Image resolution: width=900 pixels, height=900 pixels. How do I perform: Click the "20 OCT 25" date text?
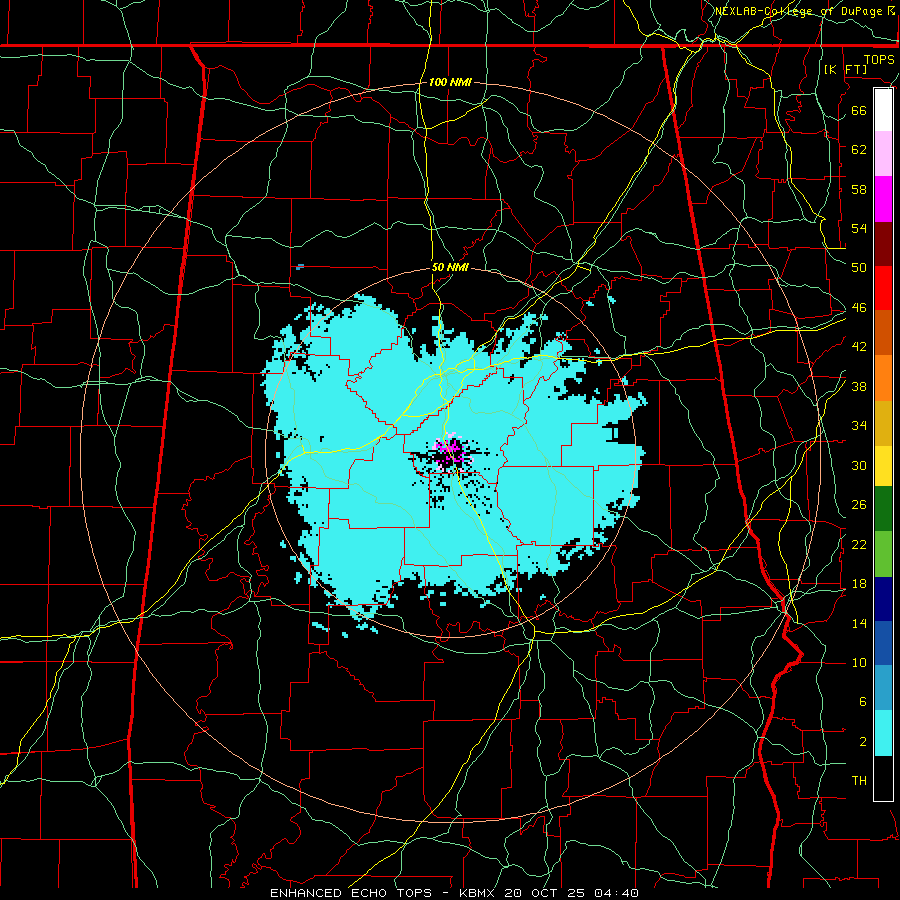coord(544,893)
